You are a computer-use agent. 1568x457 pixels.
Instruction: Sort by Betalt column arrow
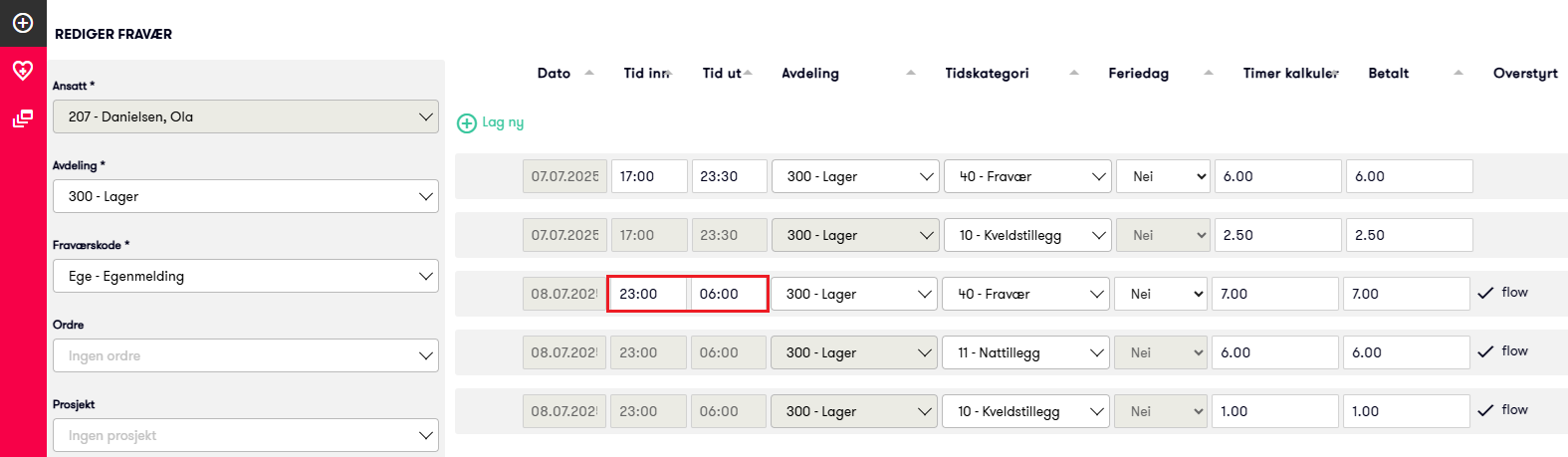(1457, 73)
